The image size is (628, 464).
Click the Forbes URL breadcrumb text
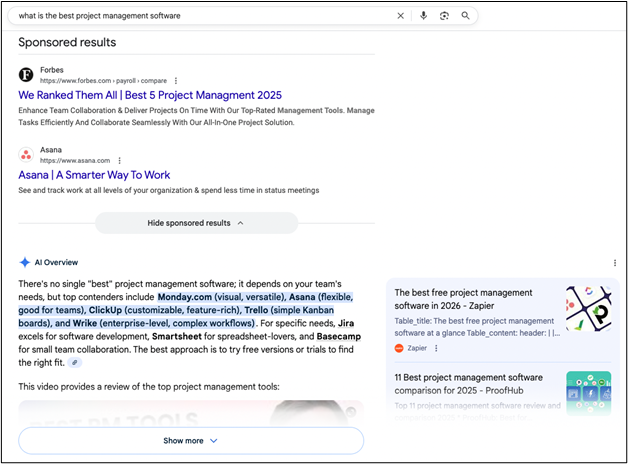pos(103,81)
